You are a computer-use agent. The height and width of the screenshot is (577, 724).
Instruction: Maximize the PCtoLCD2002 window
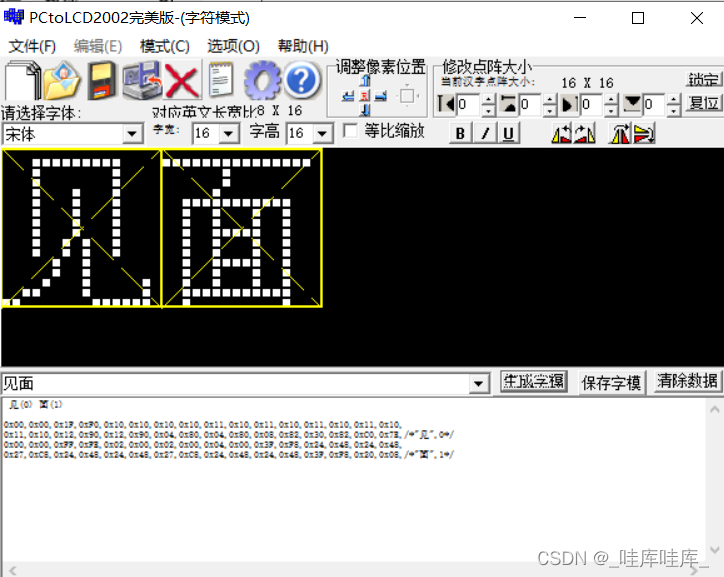tap(638, 18)
